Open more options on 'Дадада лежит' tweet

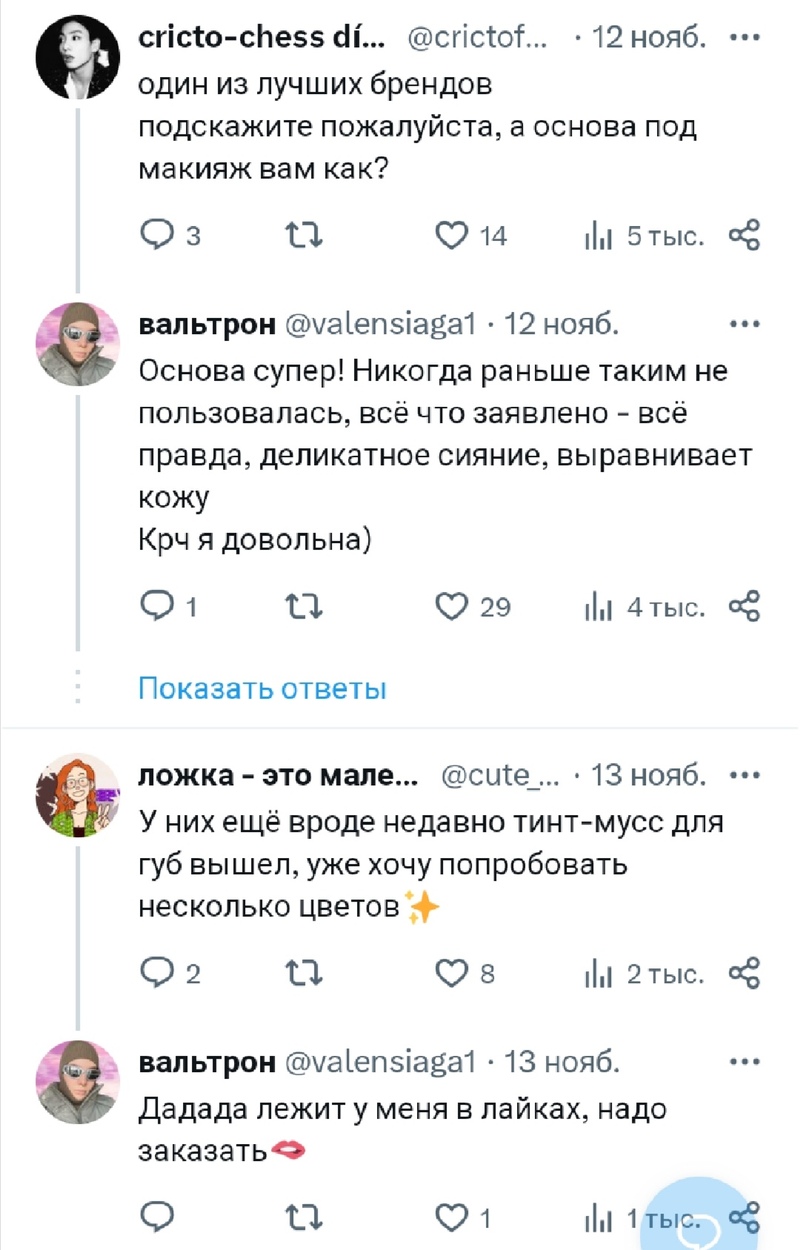click(x=745, y=1060)
